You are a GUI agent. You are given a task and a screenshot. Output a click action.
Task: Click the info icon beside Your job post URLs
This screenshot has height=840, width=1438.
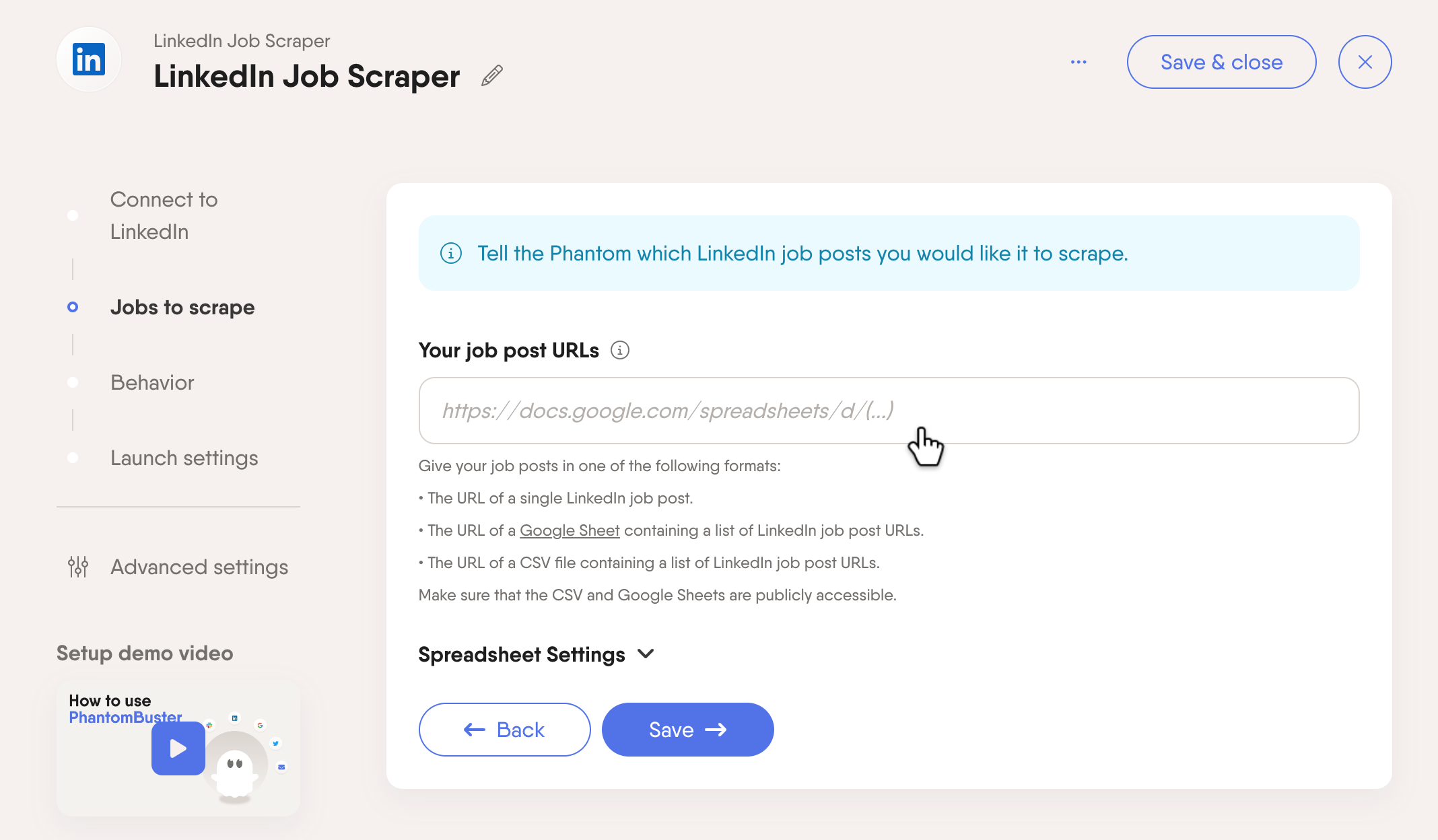click(620, 350)
